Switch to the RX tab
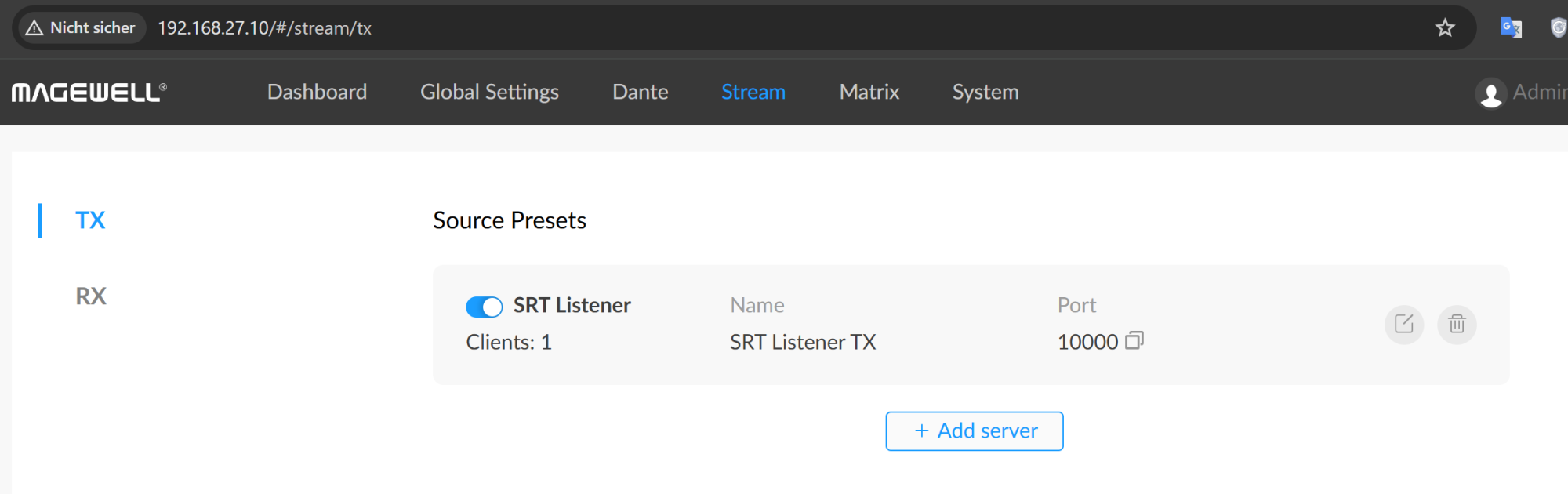Image resolution: width=1568 pixels, height=494 pixels. click(x=90, y=296)
